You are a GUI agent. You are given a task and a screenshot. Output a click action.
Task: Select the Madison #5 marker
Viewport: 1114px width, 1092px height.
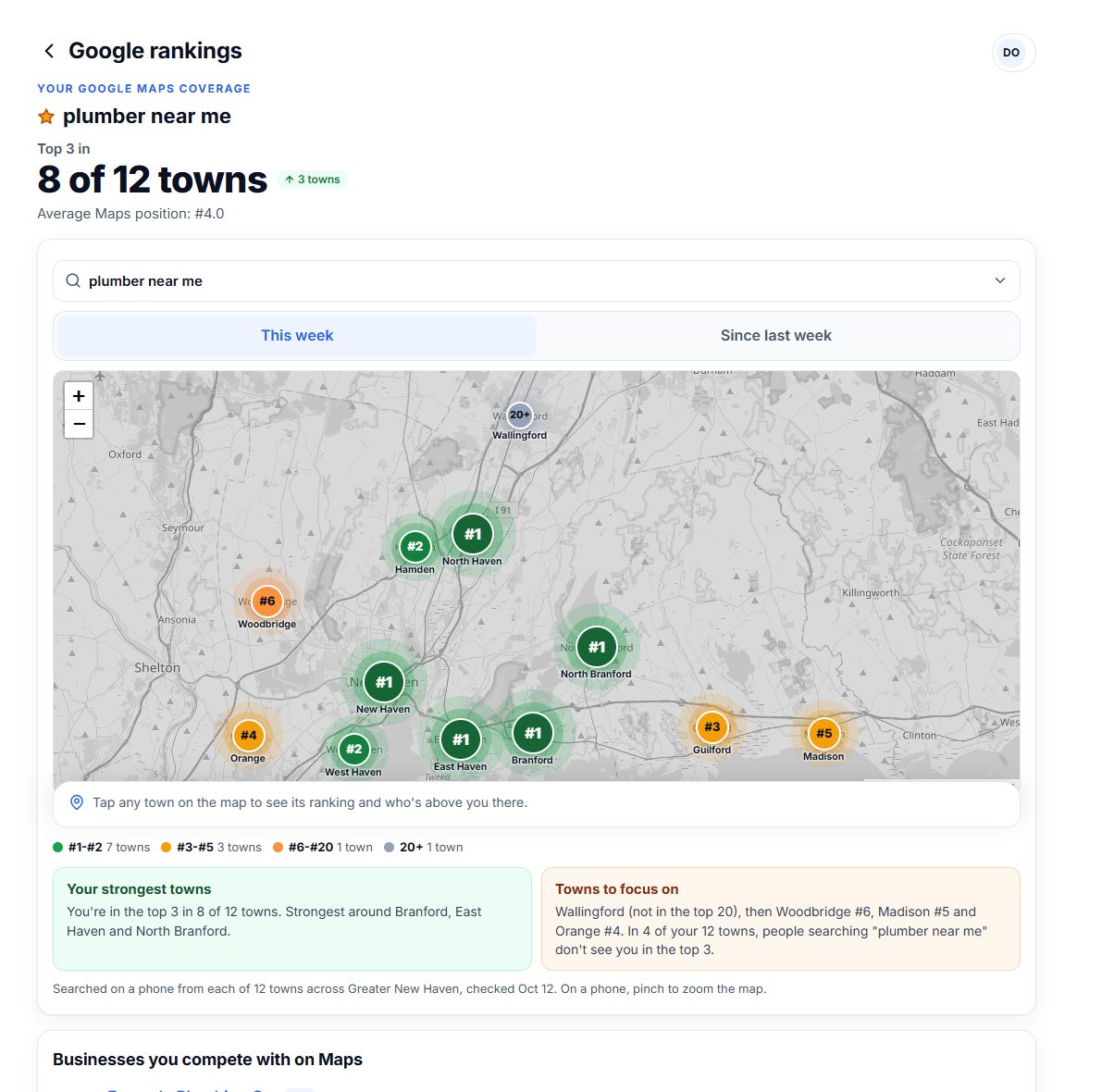point(823,733)
